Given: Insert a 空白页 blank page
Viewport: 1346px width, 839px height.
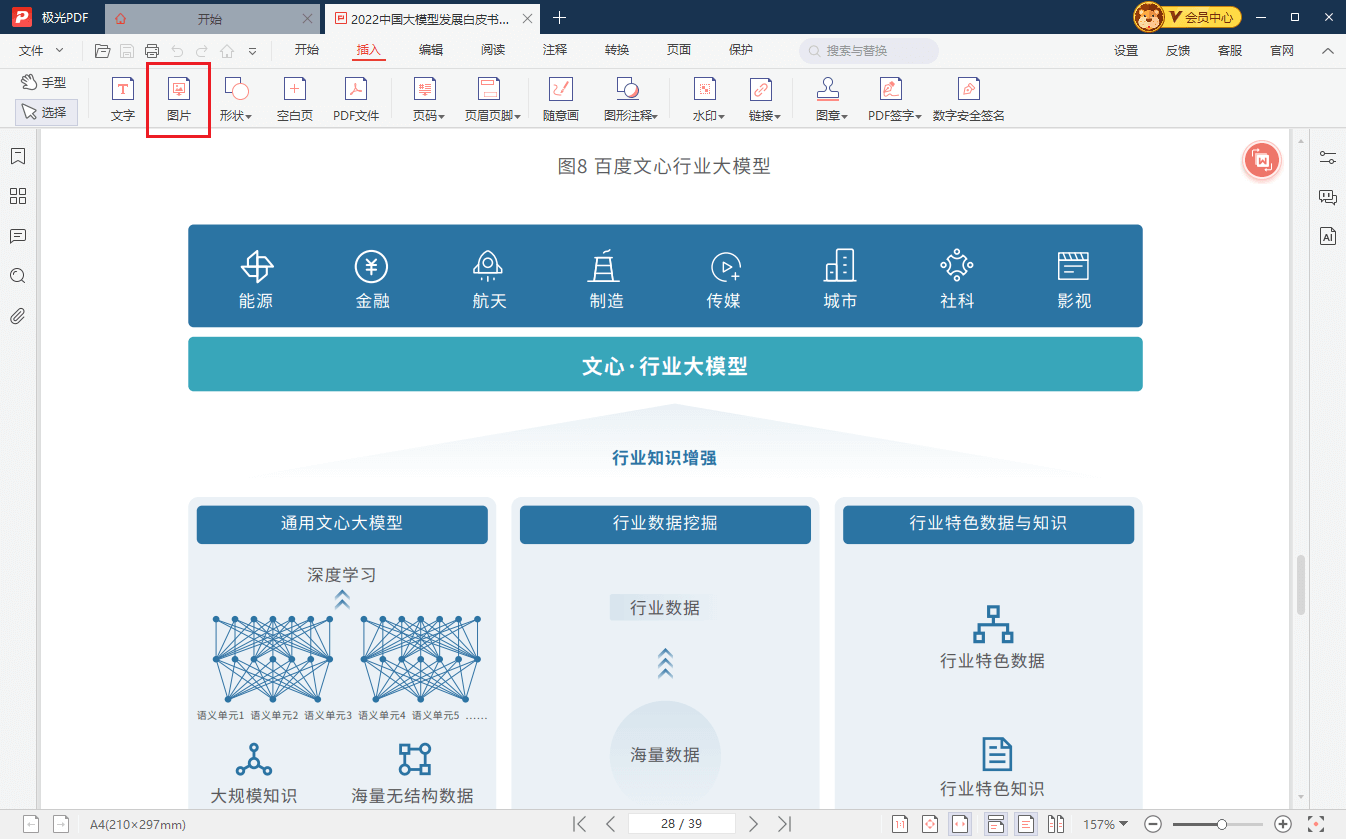Looking at the screenshot, I should 295,100.
